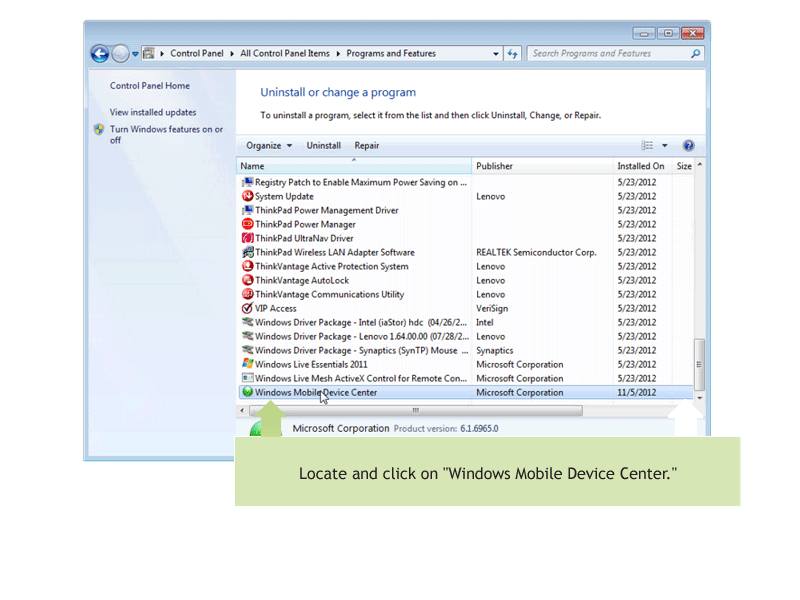Viewport: 800px width, 600px height.
Task: Open the Organize menu
Action: point(269,145)
